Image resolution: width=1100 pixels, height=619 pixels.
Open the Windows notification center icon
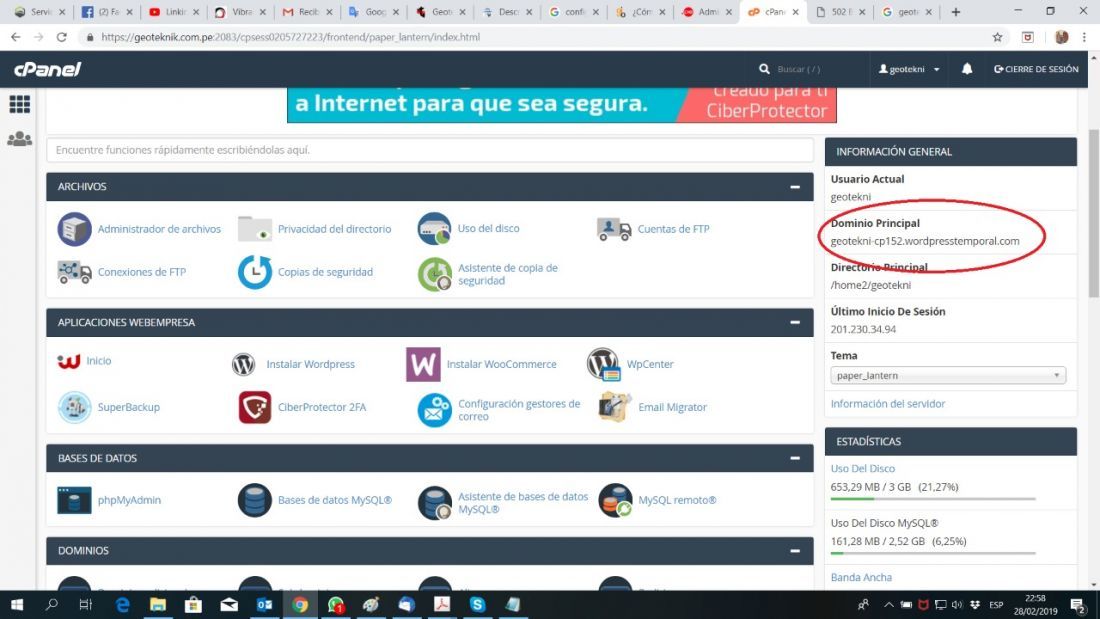pos(1078,605)
